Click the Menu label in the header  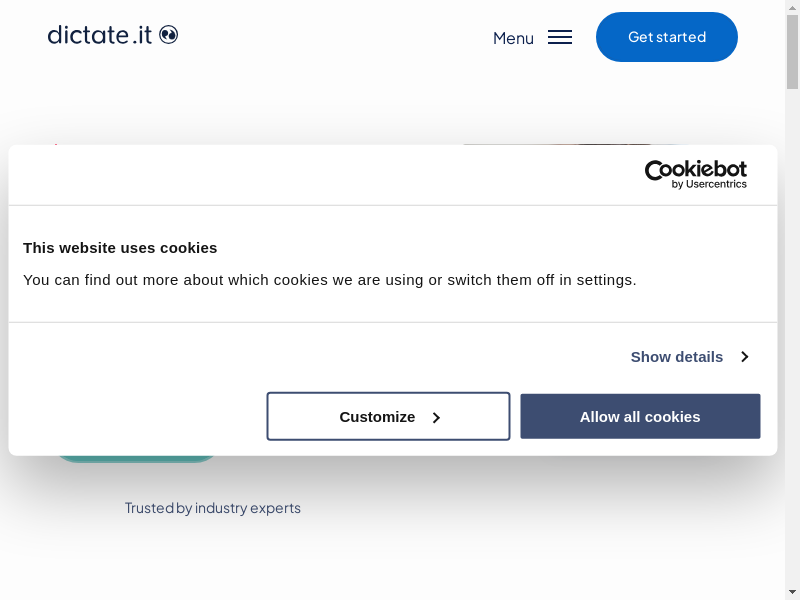coord(513,38)
